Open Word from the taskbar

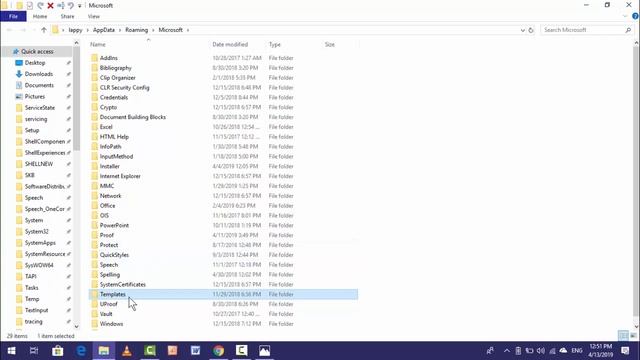click(x=196, y=351)
